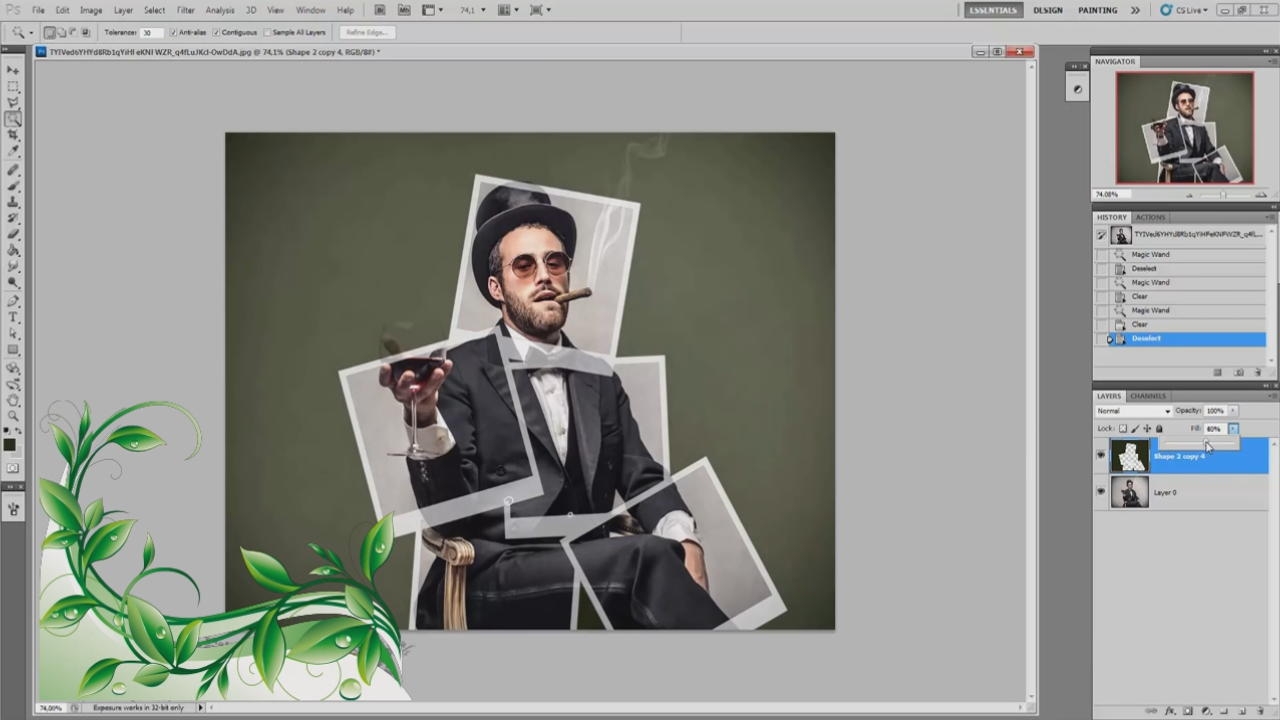Open the tool preset picker
The width and height of the screenshot is (1280, 720).
tap(21, 32)
